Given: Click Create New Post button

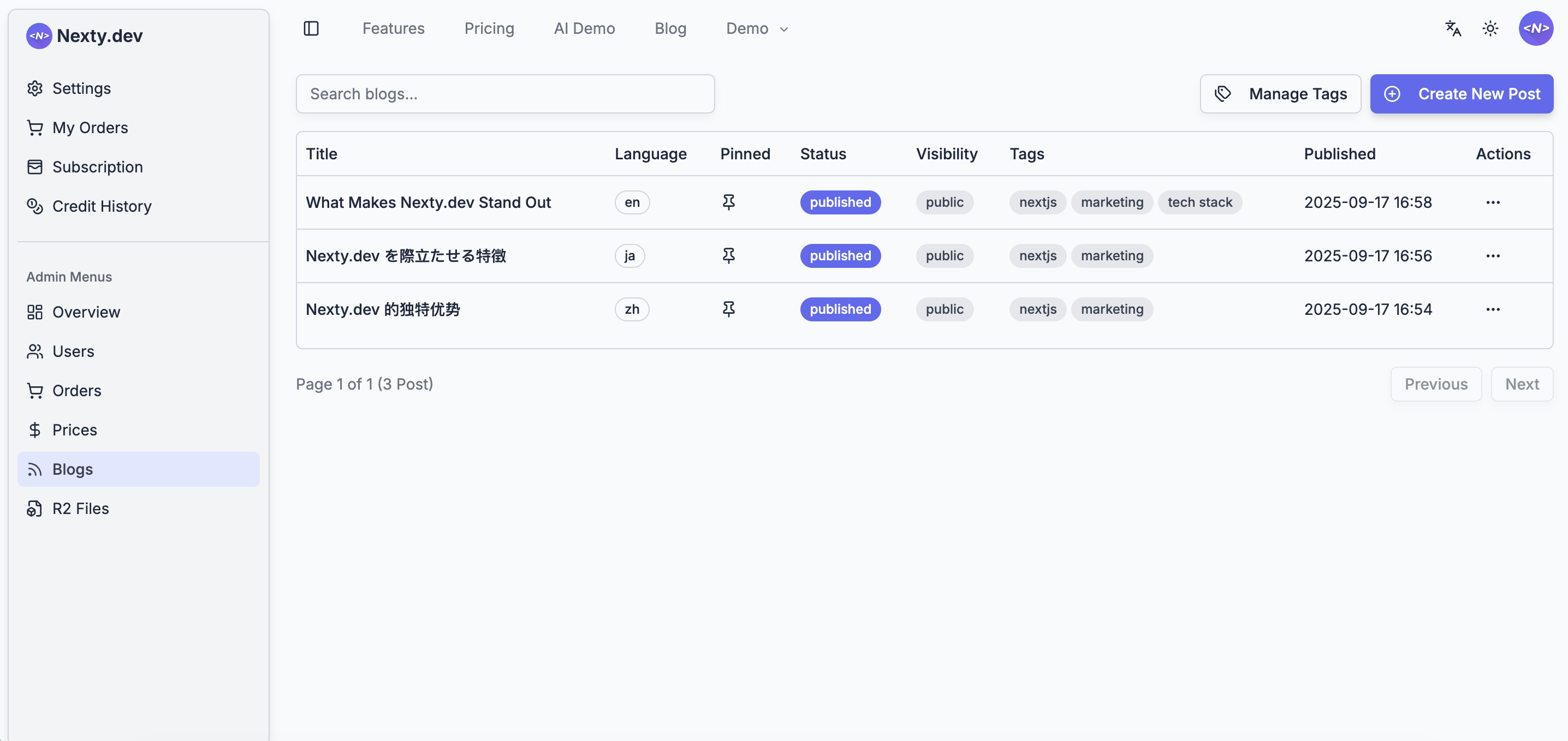Looking at the screenshot, I should pyautogui.click(x=1461, y=94).
